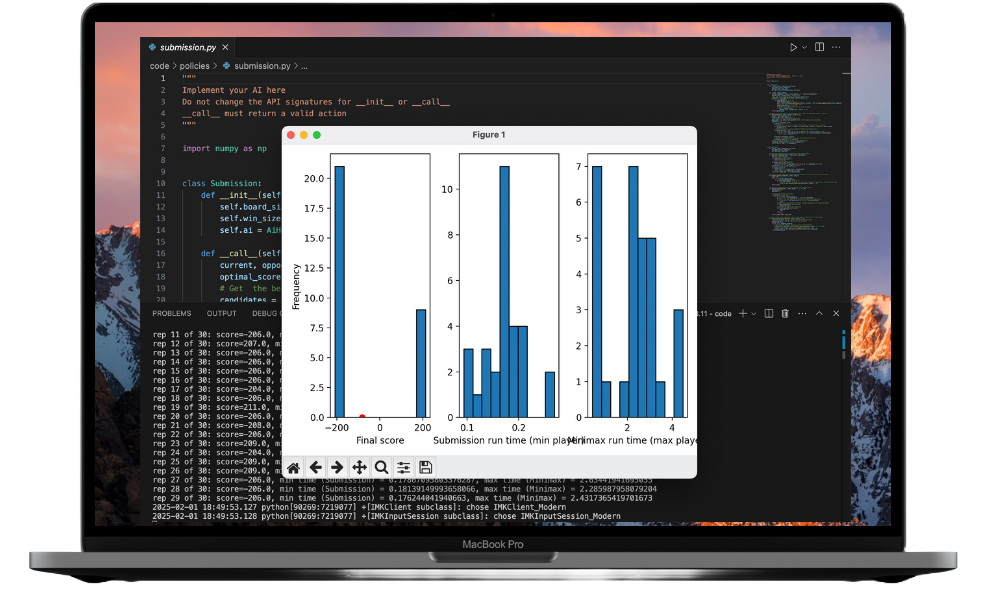Image resolution: width=992 pixels, height=609 pixels.
Task: Select the zoom to rectangle tool
Action: point(381,467)
